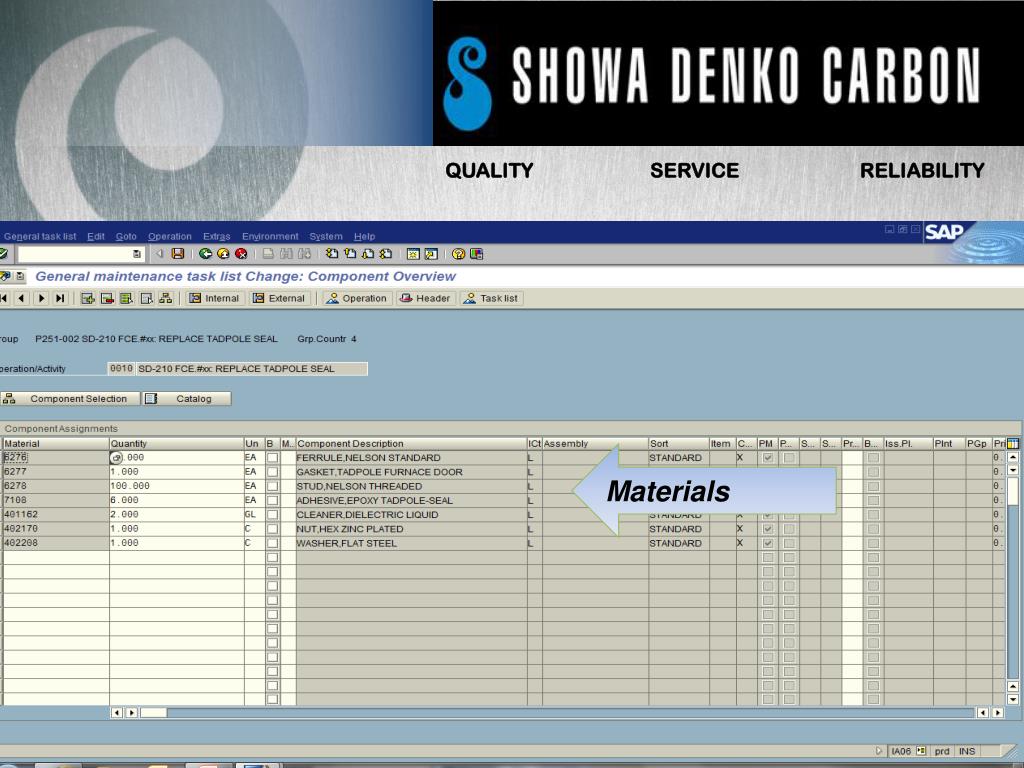1024x768 pixels.
Task: Tick the B checkbox for FERRULE,NELSON STANDARD
Action: click(x=272, y=458)
